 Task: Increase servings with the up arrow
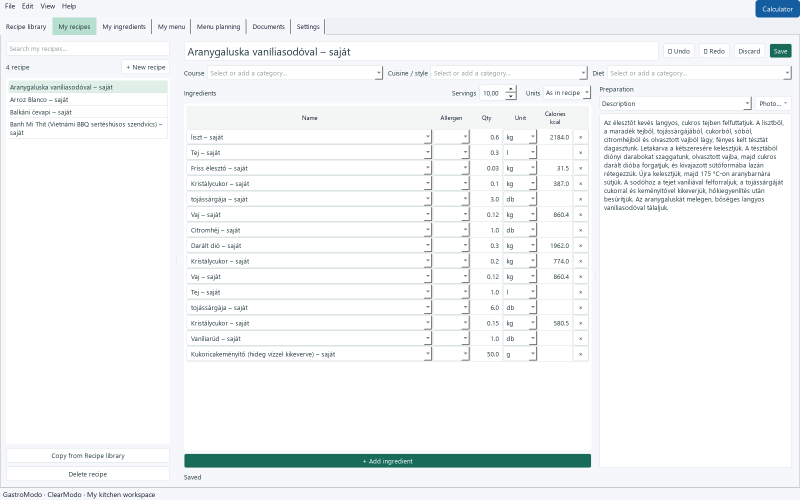click(x=510, y=90)
